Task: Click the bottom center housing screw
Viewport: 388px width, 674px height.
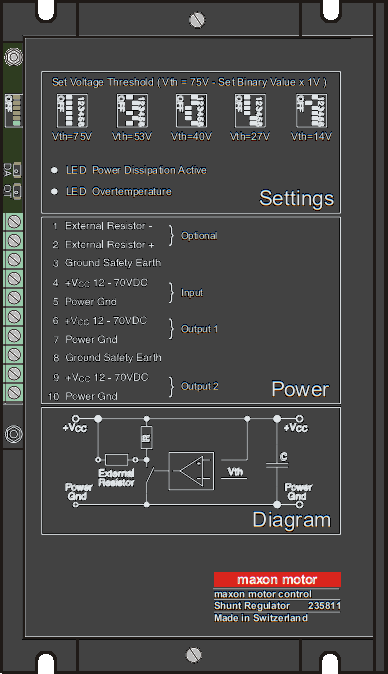Action: point(194,655)
